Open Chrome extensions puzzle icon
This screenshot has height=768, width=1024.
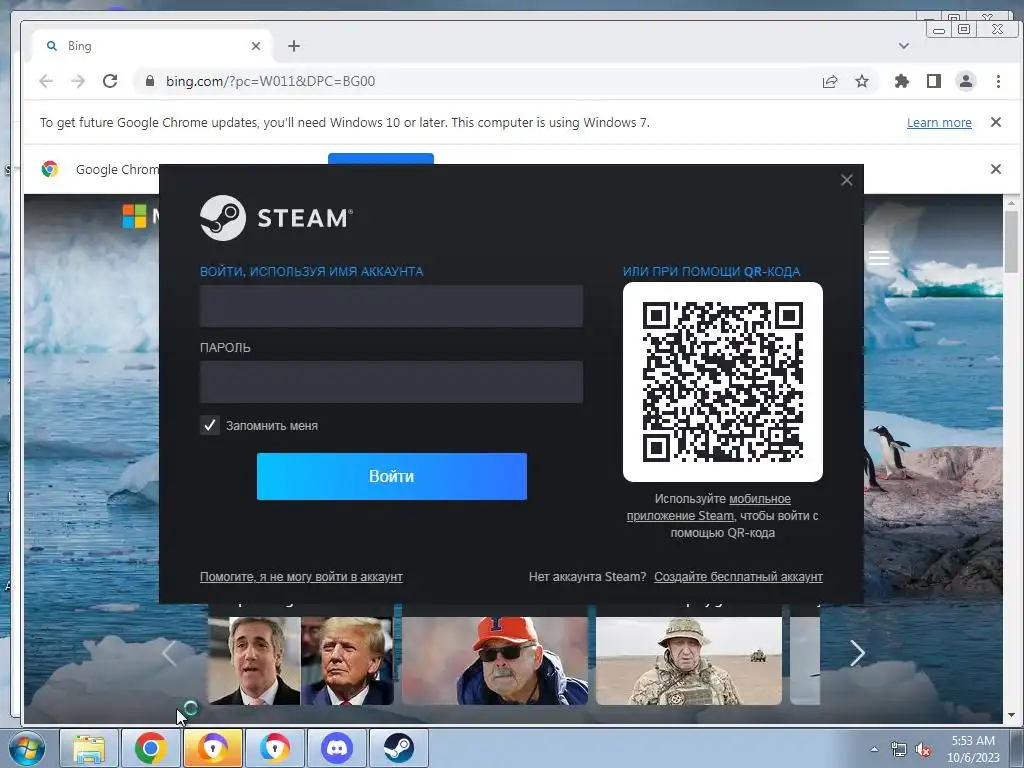(902, 81)
